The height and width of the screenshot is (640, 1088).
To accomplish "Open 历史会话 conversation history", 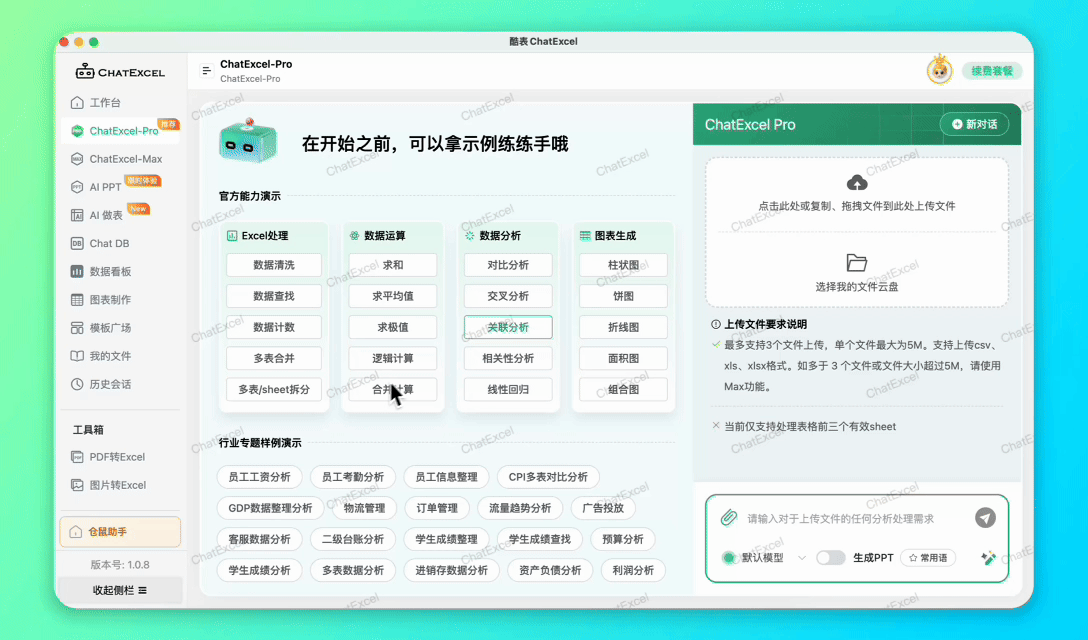I will [x=107, y=382].
